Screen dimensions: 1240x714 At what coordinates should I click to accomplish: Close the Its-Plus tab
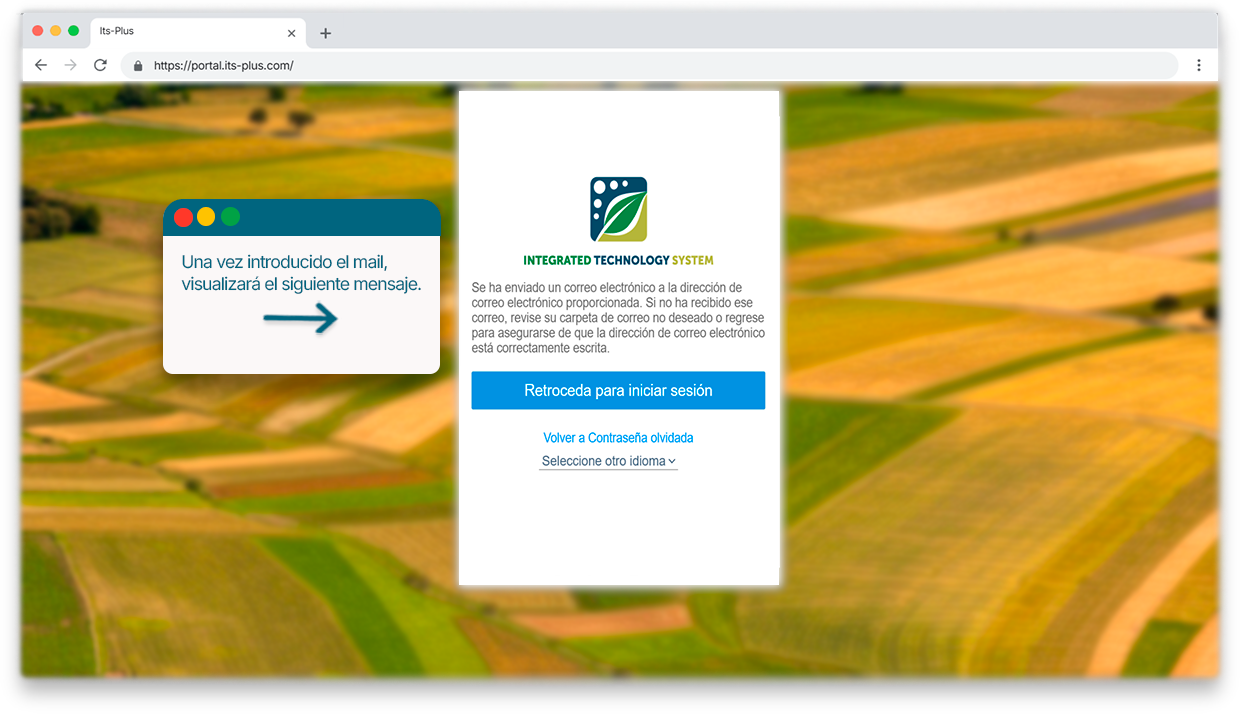[x=291, y=33]
